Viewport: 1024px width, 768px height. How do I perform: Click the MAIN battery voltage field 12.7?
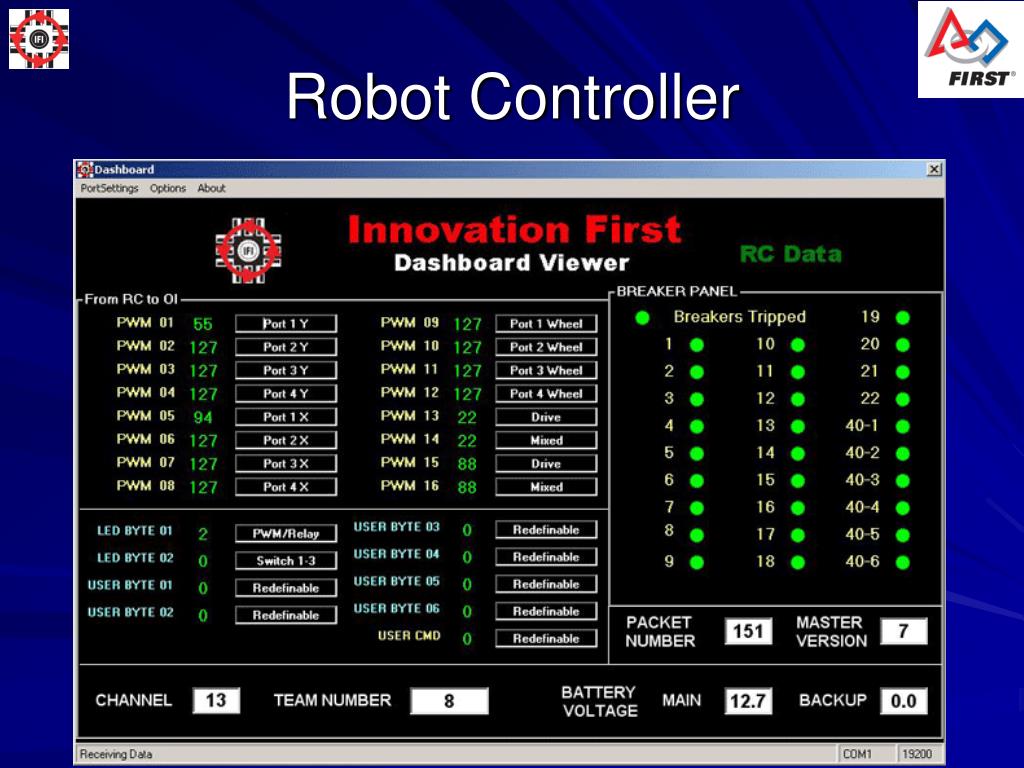tap(748, 701)
